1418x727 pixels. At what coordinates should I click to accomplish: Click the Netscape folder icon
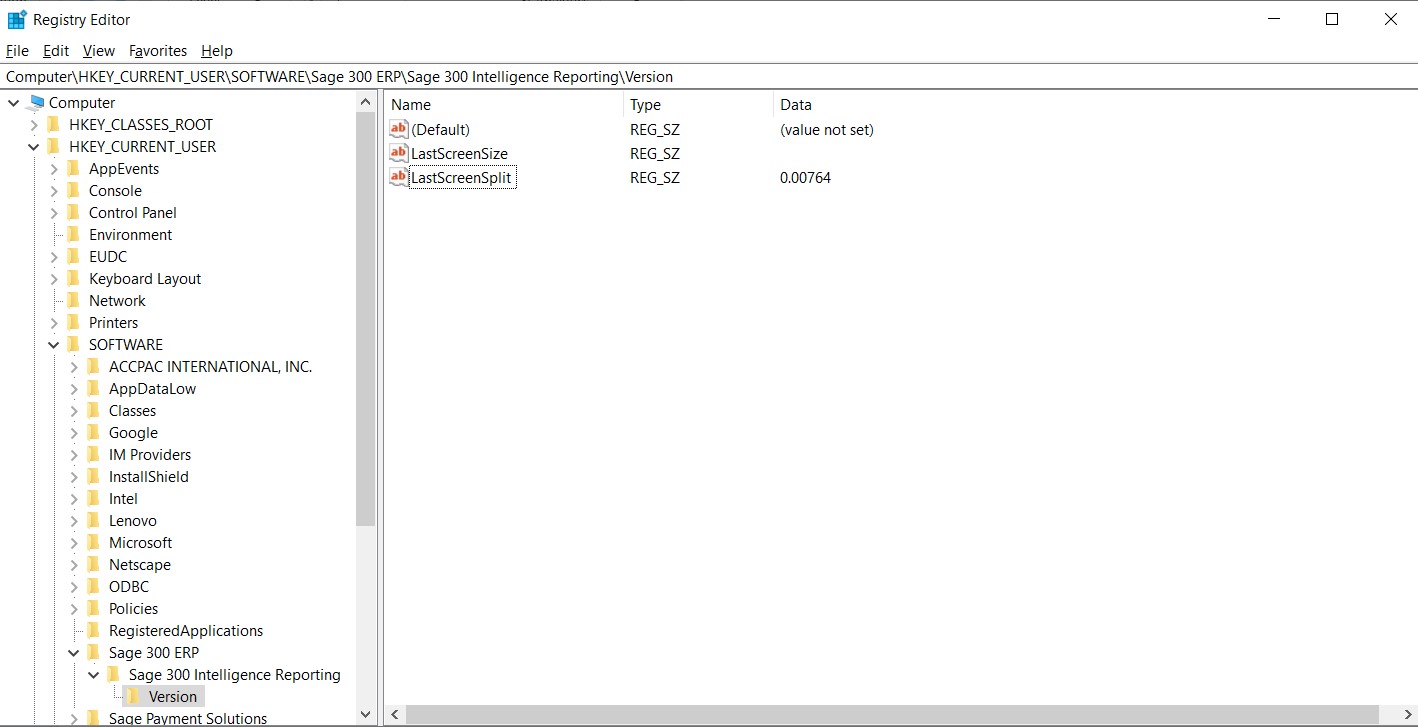point(94,564)
